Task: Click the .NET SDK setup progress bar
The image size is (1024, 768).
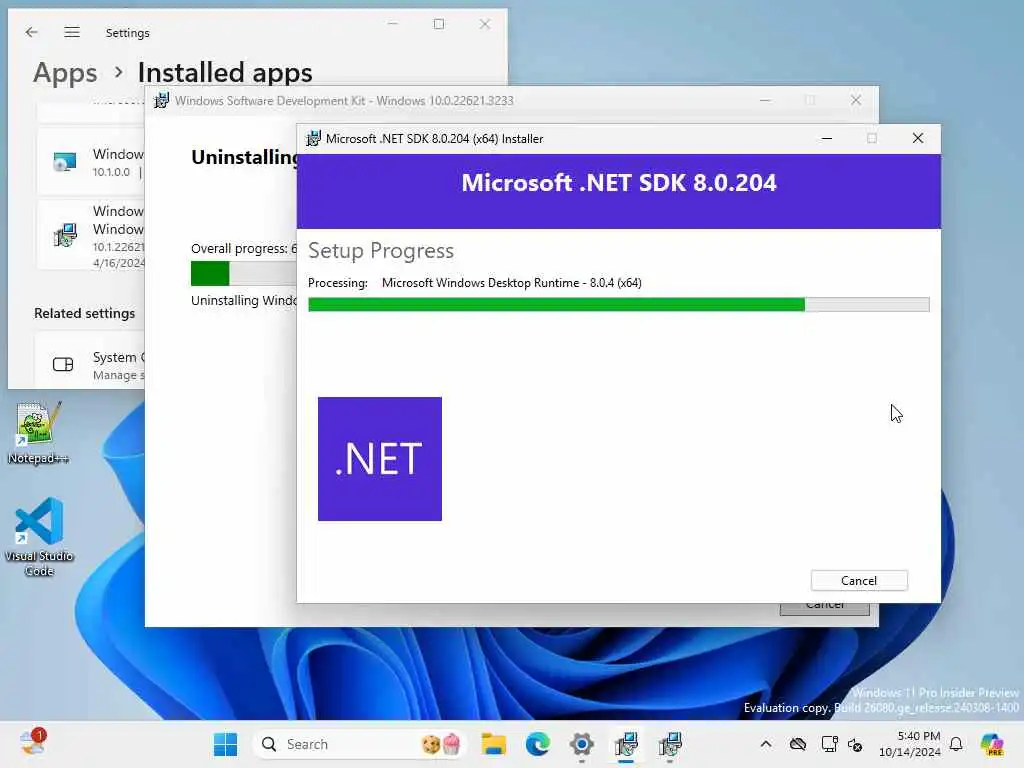Action: click(618, 304)
